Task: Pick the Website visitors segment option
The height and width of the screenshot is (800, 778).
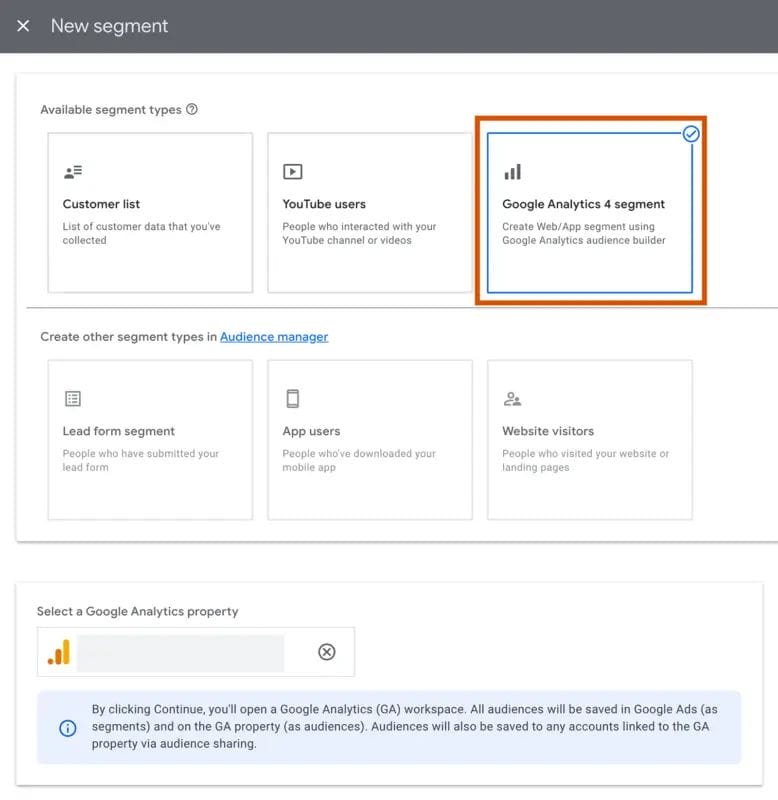Action: (588, 439)
